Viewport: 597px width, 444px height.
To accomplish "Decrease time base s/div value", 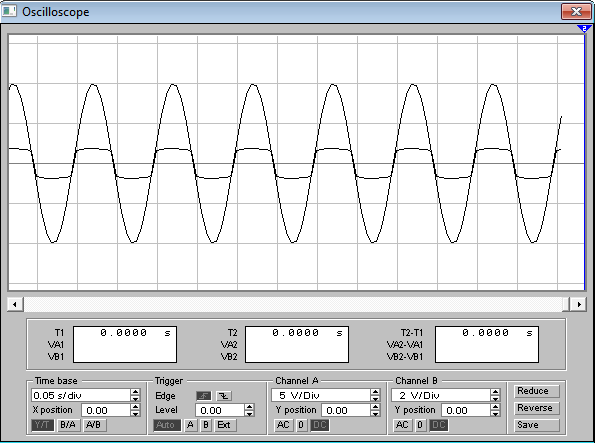I will click(135, 399).
